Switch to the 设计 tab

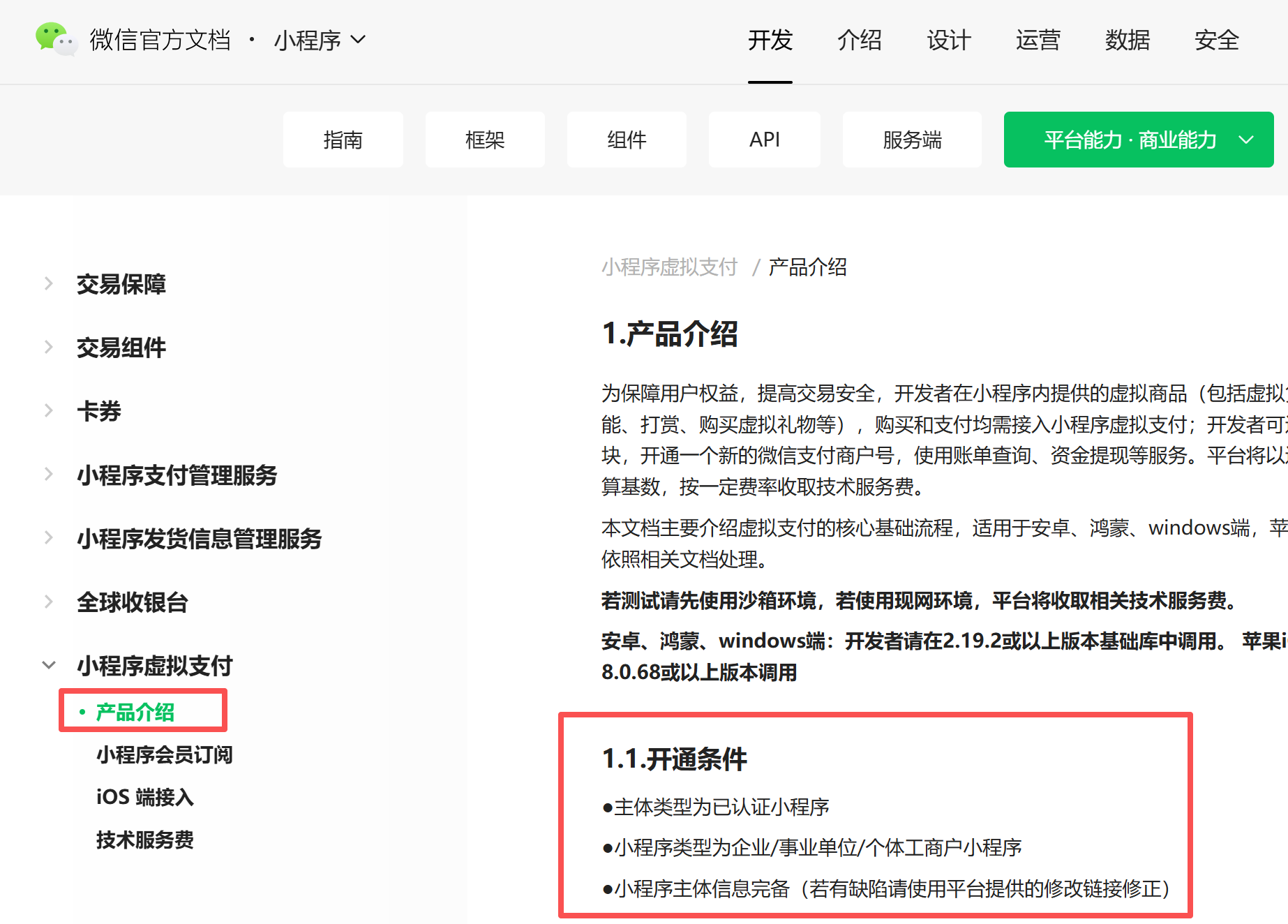(x=949, y=40)
